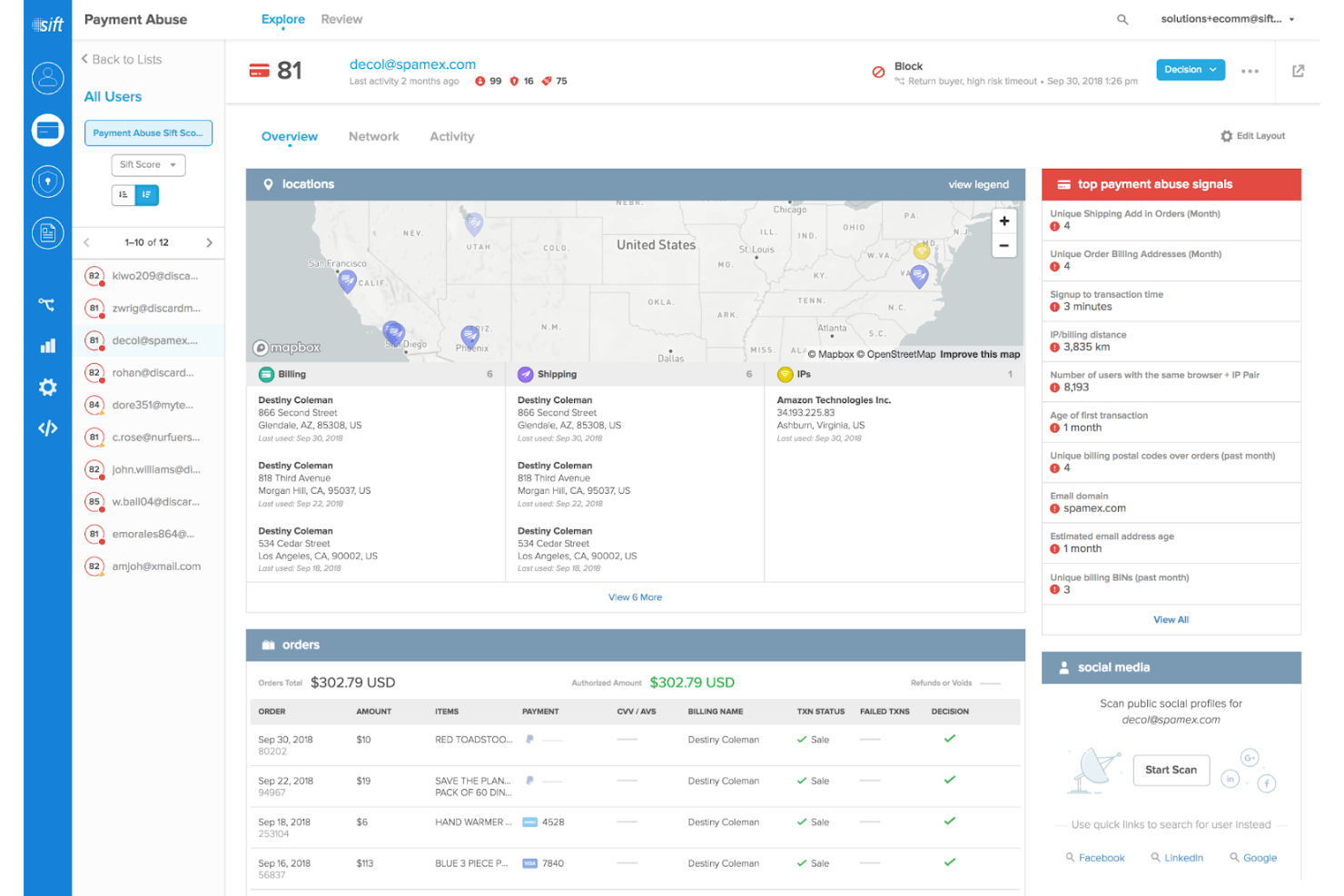Viewport: 1344px width, 896px height.
Task: Open the document reports section in sidebar
Action: pos(47,232)
